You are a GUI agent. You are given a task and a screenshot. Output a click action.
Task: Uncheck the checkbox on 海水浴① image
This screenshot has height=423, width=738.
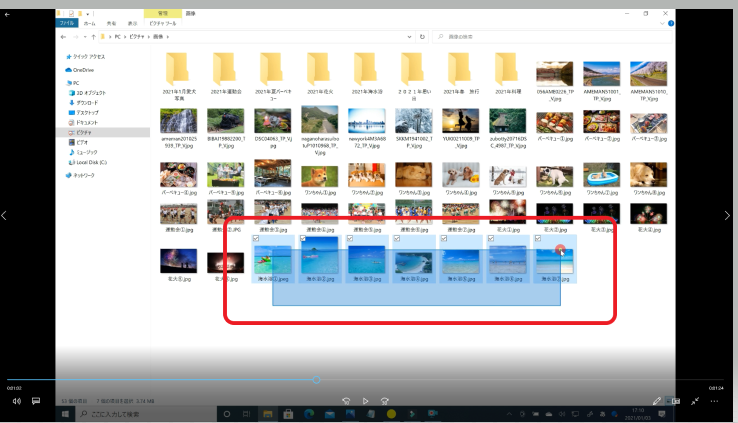(256, 240)
